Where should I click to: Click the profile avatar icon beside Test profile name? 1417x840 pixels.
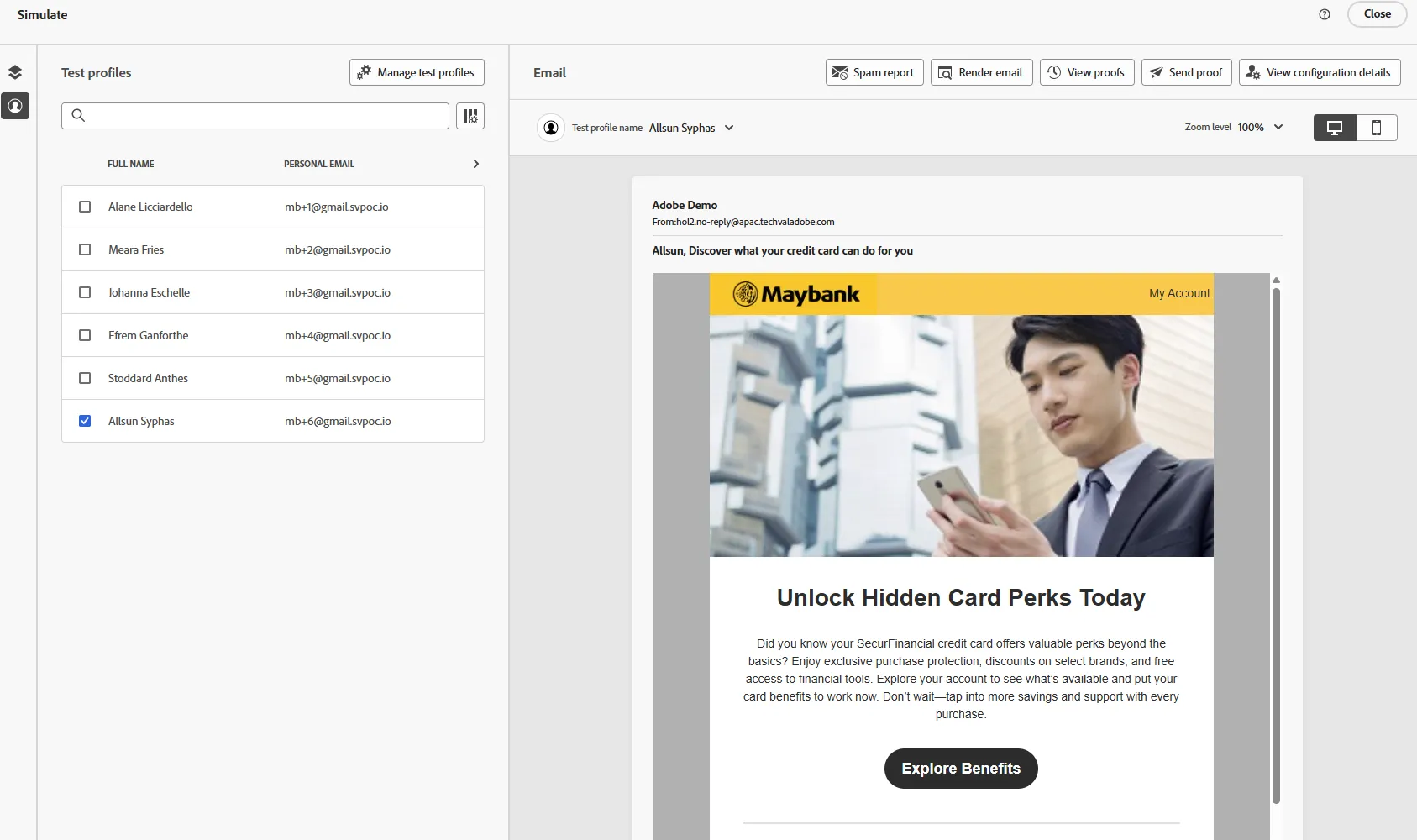pos(551,128)
